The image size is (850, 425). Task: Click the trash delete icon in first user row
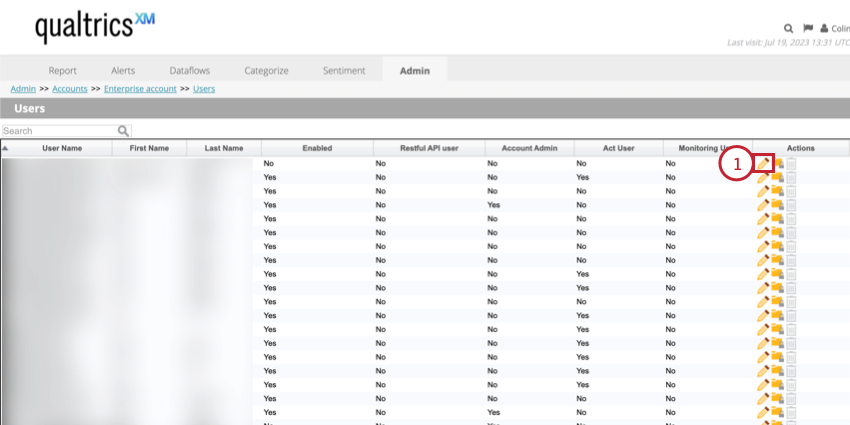pos(791,163)
